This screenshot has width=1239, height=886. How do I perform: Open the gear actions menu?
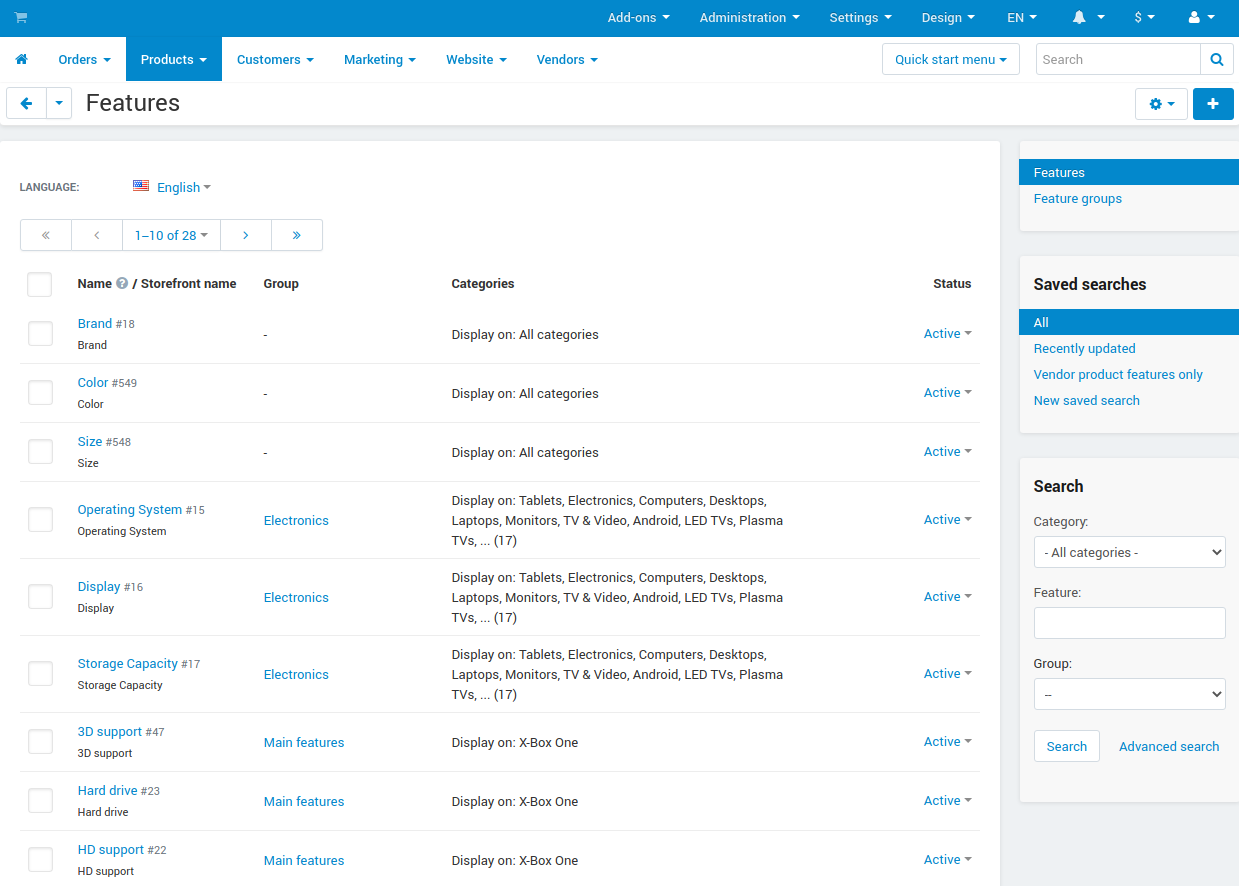(1161, 104)
